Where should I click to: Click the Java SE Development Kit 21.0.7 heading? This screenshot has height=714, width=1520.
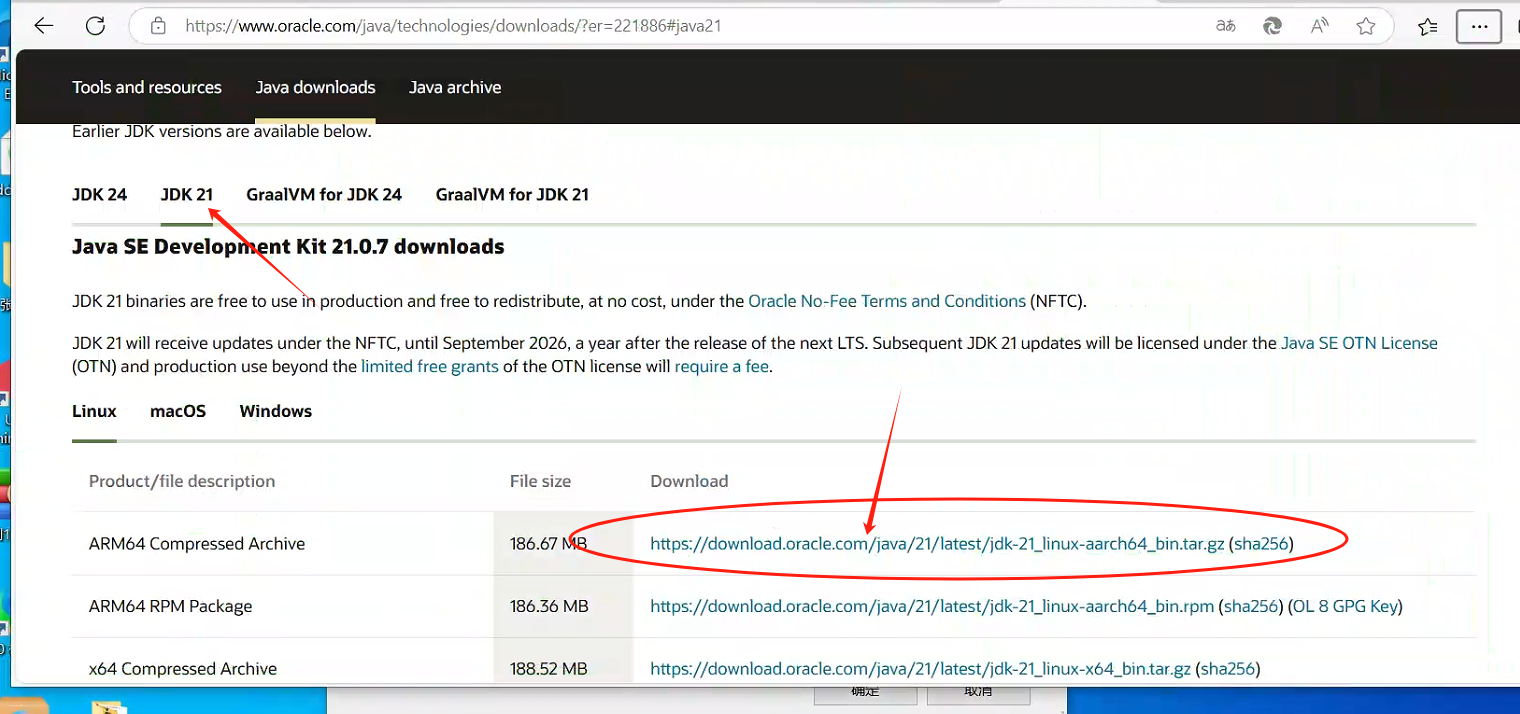(x=288, y=246)
